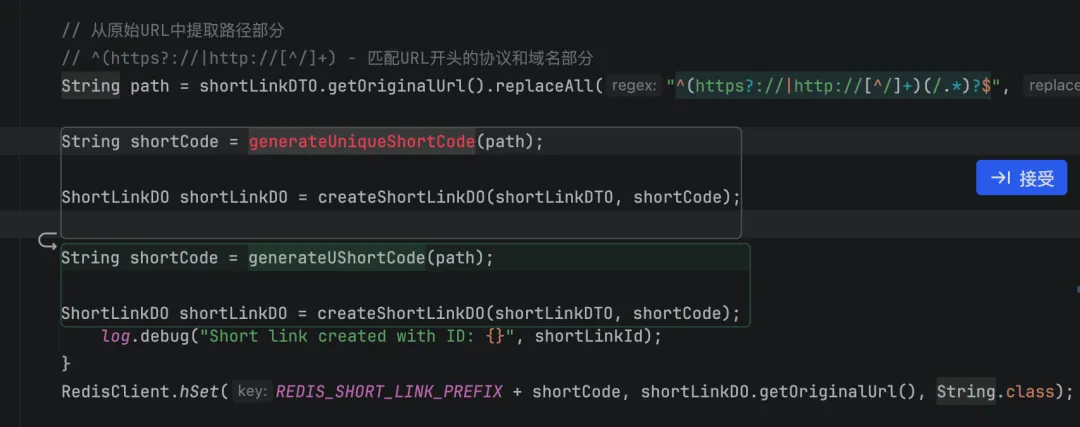Click createShortLinkDO in the upper box

[402, 198]
